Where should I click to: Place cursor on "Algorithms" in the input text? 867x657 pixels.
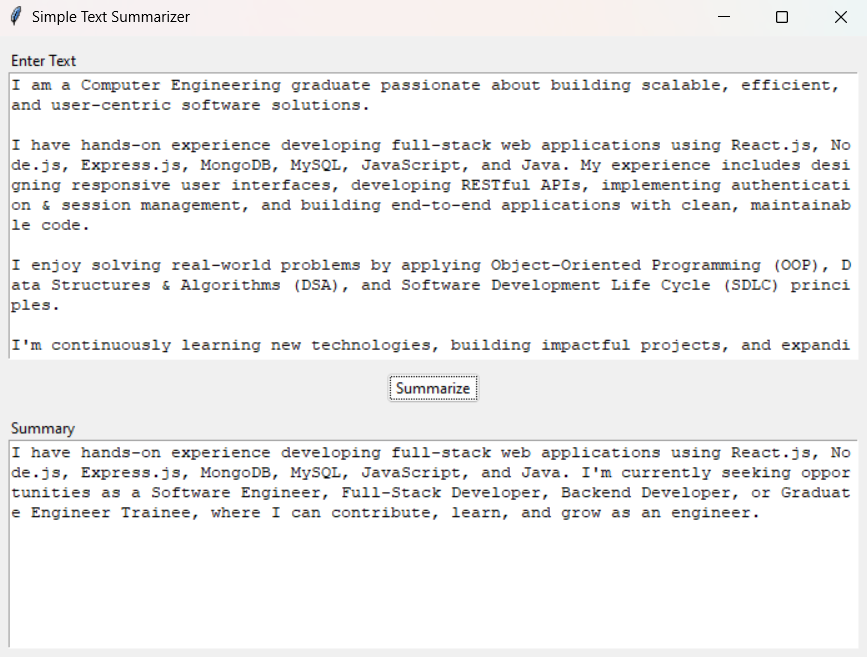pos(231,285)
